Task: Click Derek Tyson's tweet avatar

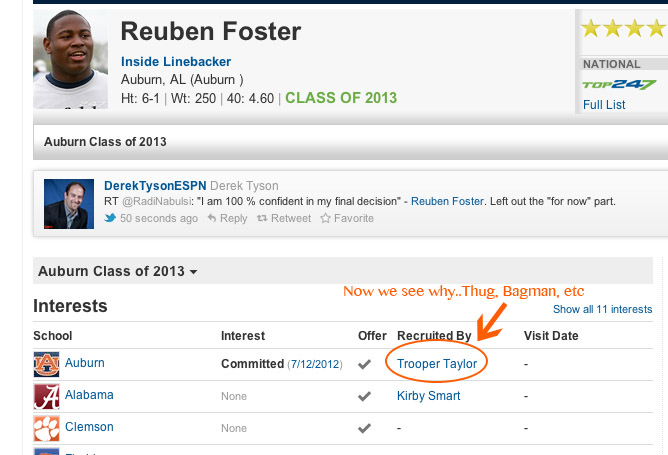Action: coord(69,202)
